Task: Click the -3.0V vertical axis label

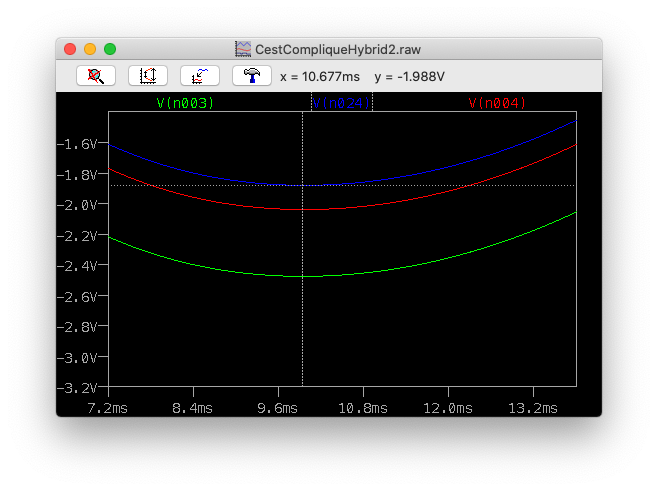Action: (x=77, y=358)
